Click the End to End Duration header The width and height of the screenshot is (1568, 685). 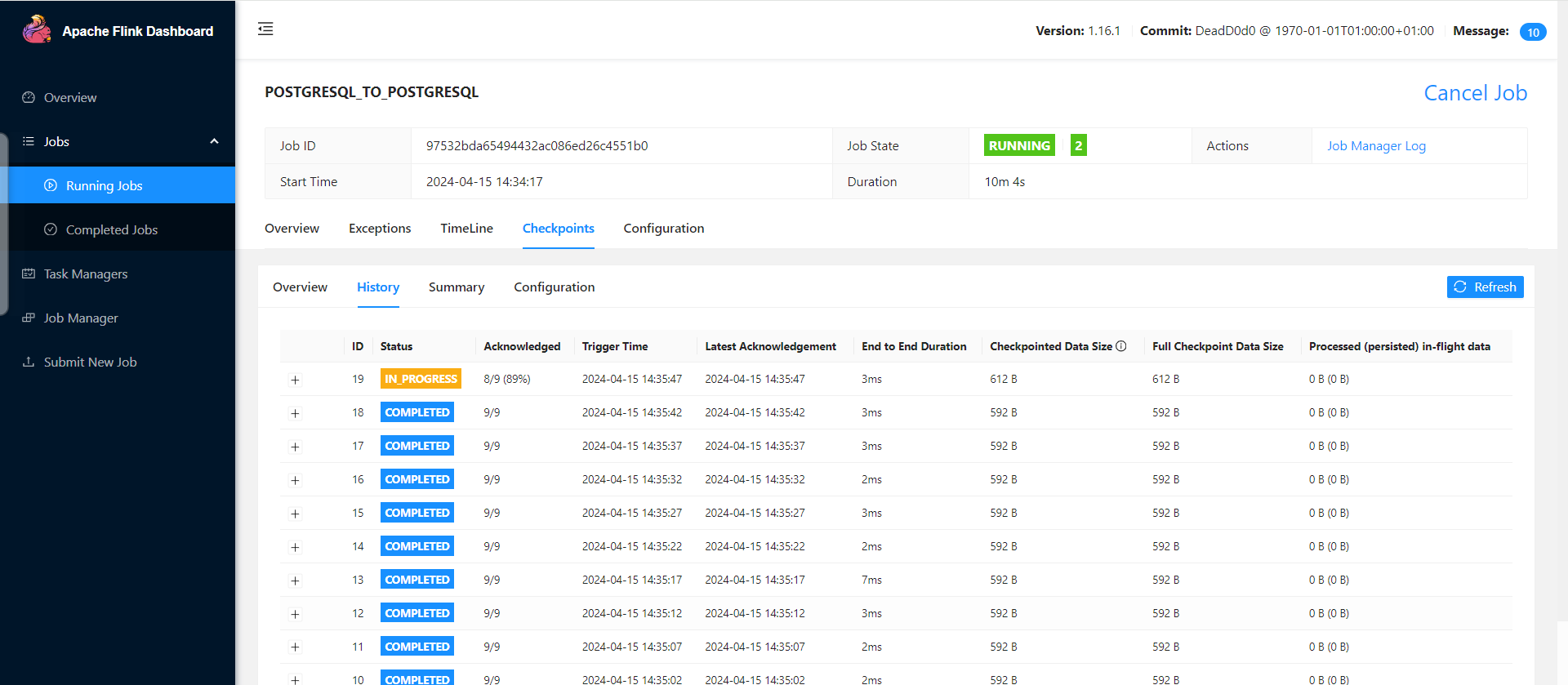914,346
